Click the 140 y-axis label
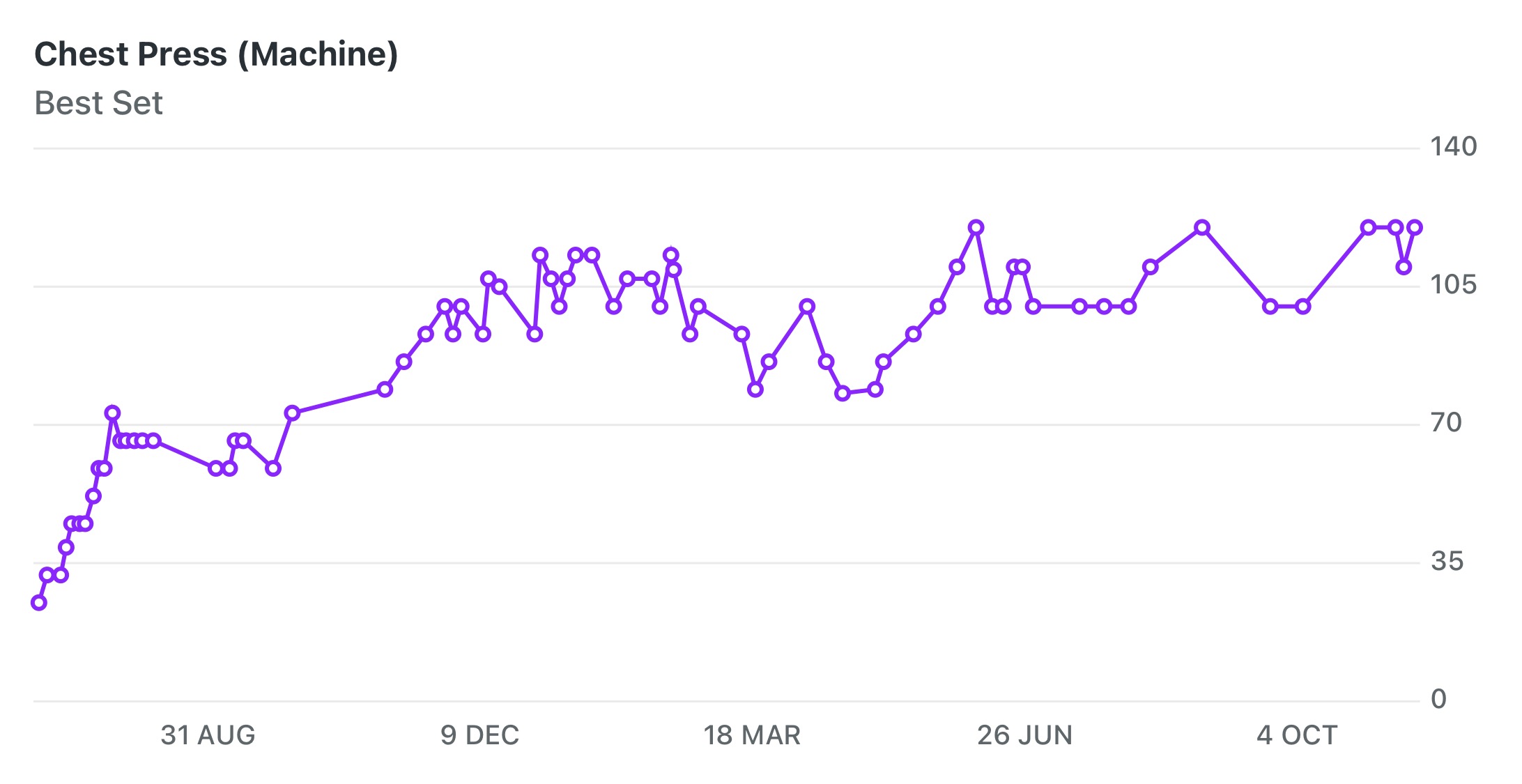The height and width of the screenshot is (784, 1522). click(1453, 146)
